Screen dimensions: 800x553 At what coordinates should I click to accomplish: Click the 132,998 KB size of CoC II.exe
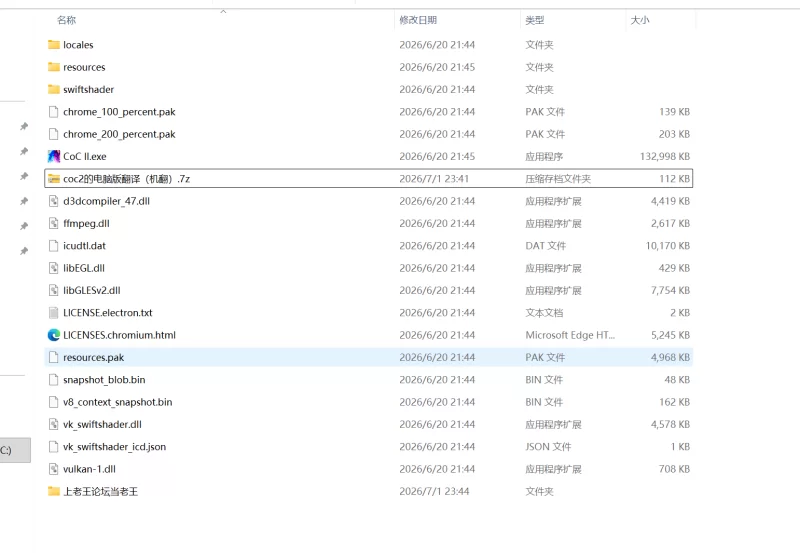(665, 157)
